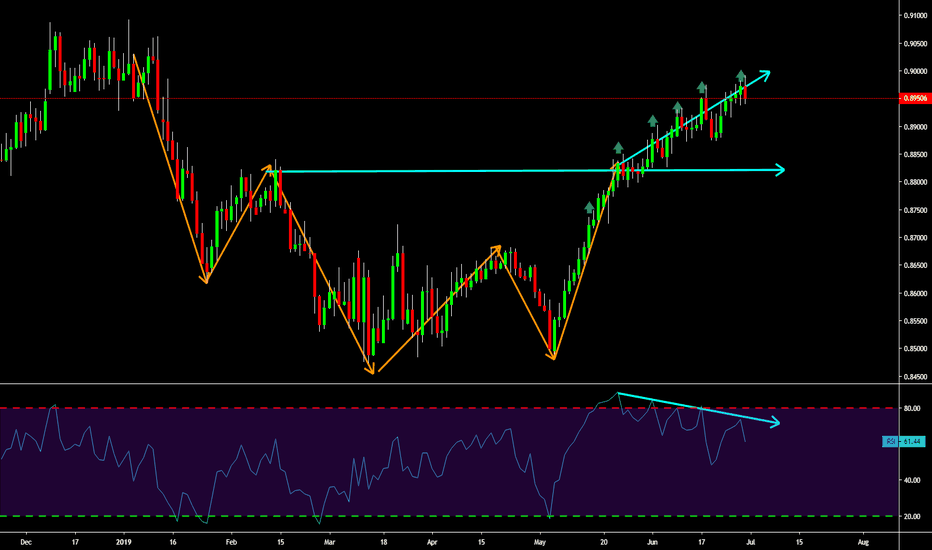The width and height of the screenshot is (932, 550).
Task: Click the 0.90500 price axis label
Action: (x=915, y=43)
